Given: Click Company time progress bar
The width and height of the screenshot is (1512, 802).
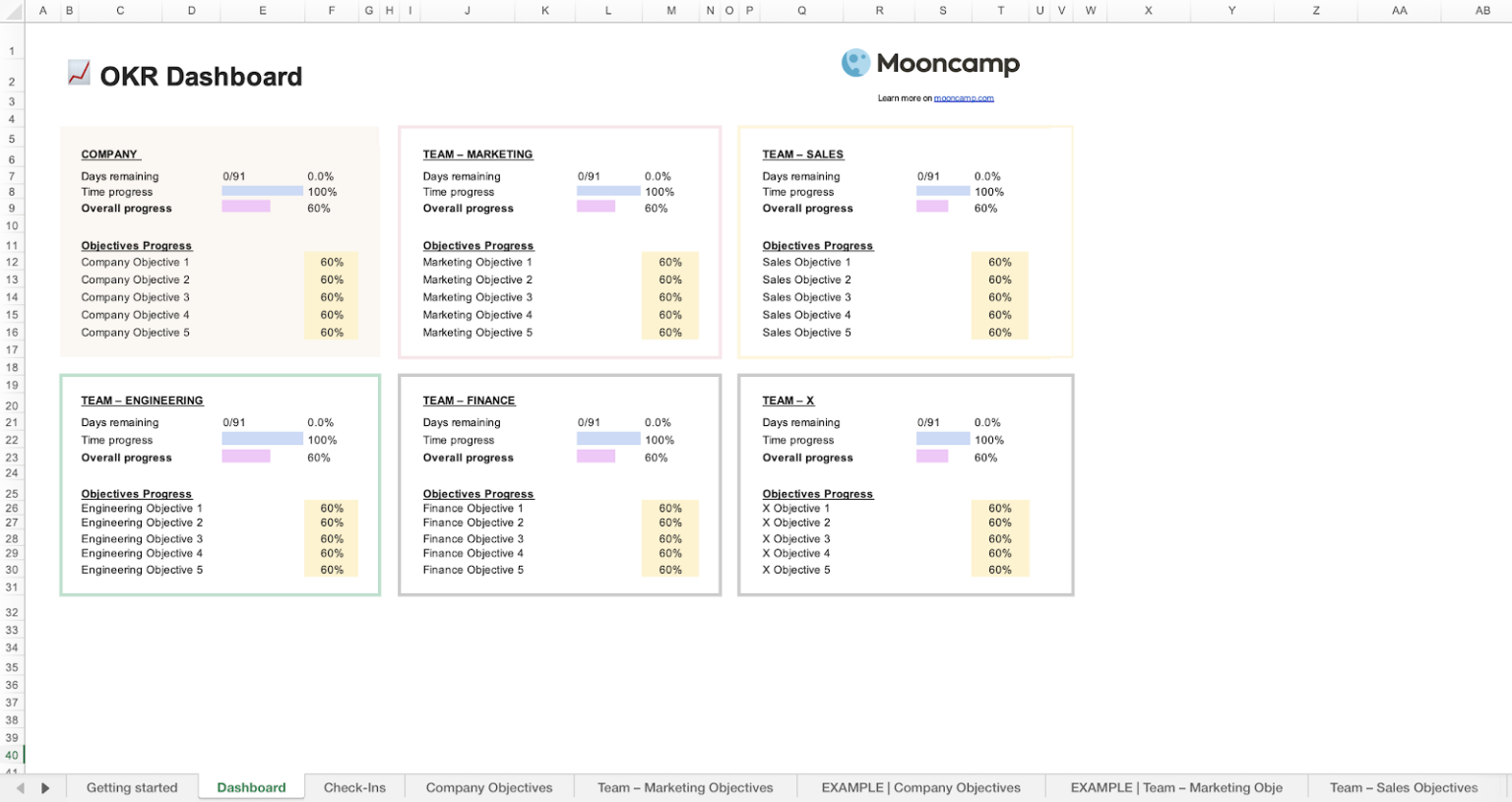Looking at the screenshot, I should click(262, 191).
